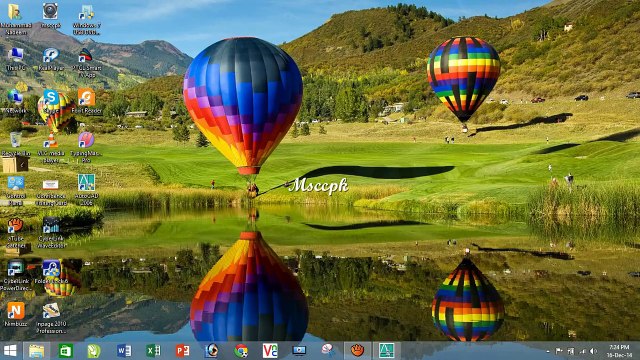Image resolution: width=640 pixels, height=360 pixels.
Task: Switch to the aTube Catcher taskbar button
Action: point(358,351)
